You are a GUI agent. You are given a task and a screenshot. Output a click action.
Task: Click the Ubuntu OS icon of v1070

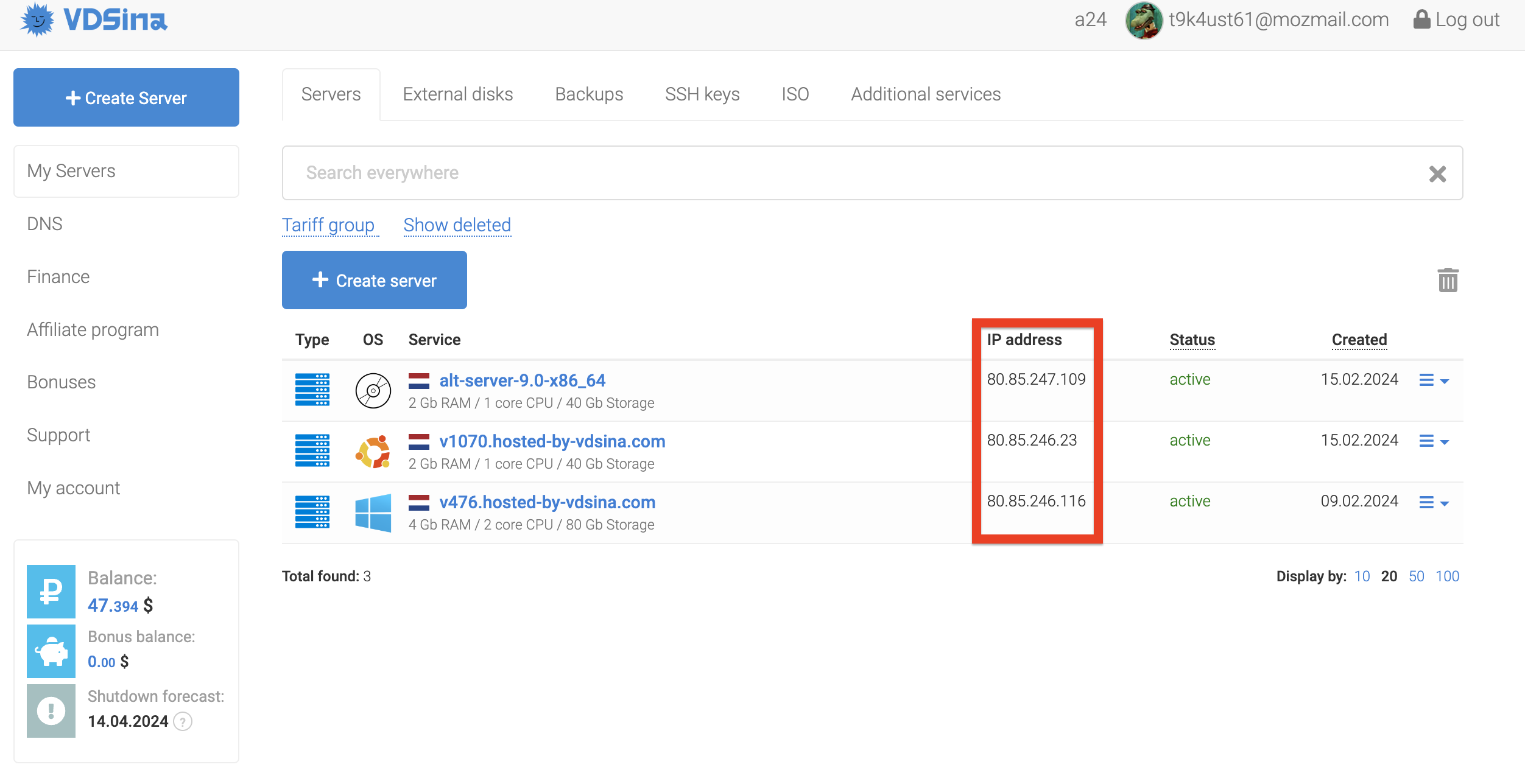373,451
